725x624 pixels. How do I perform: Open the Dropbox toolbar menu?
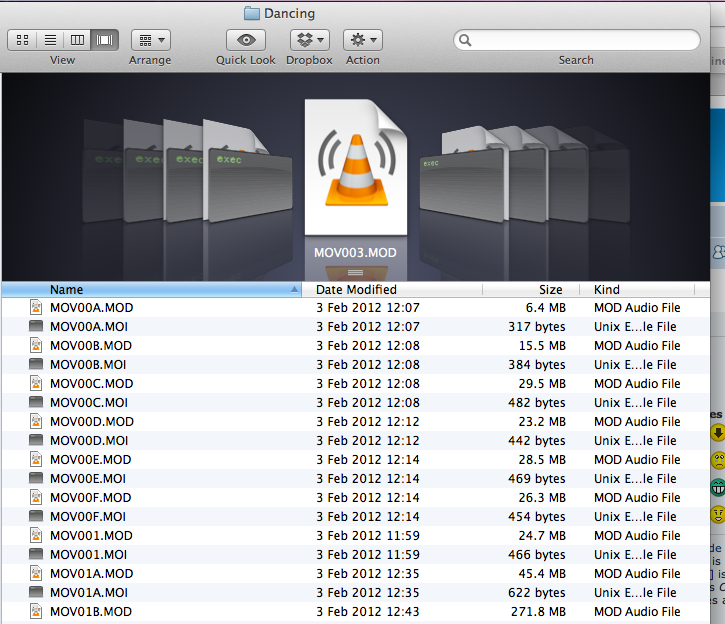click(310, 40)
